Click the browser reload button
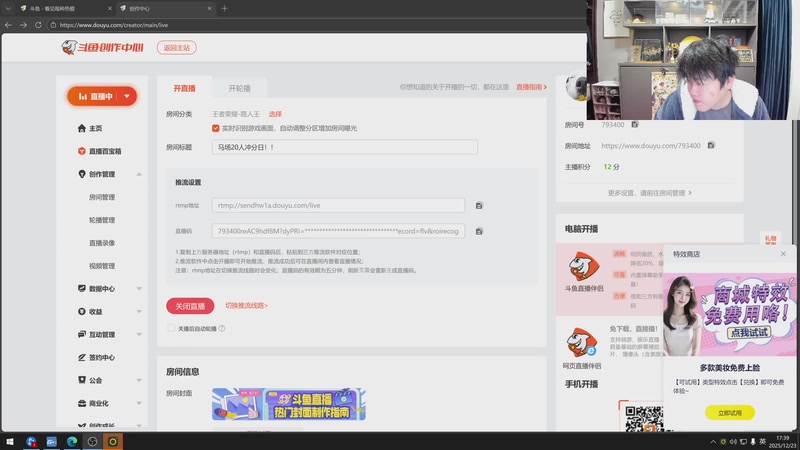This screenshot has width=800, height=450. (x=38, y=24)
